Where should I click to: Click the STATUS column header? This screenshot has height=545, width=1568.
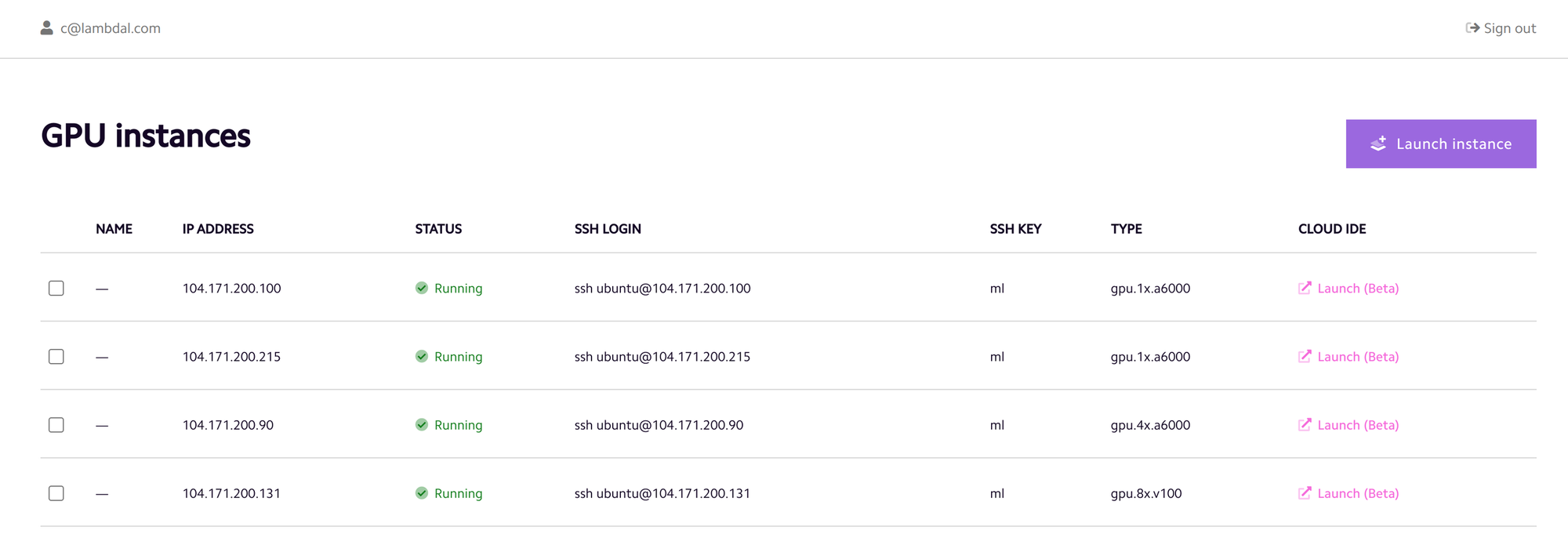tap(438, 229)
